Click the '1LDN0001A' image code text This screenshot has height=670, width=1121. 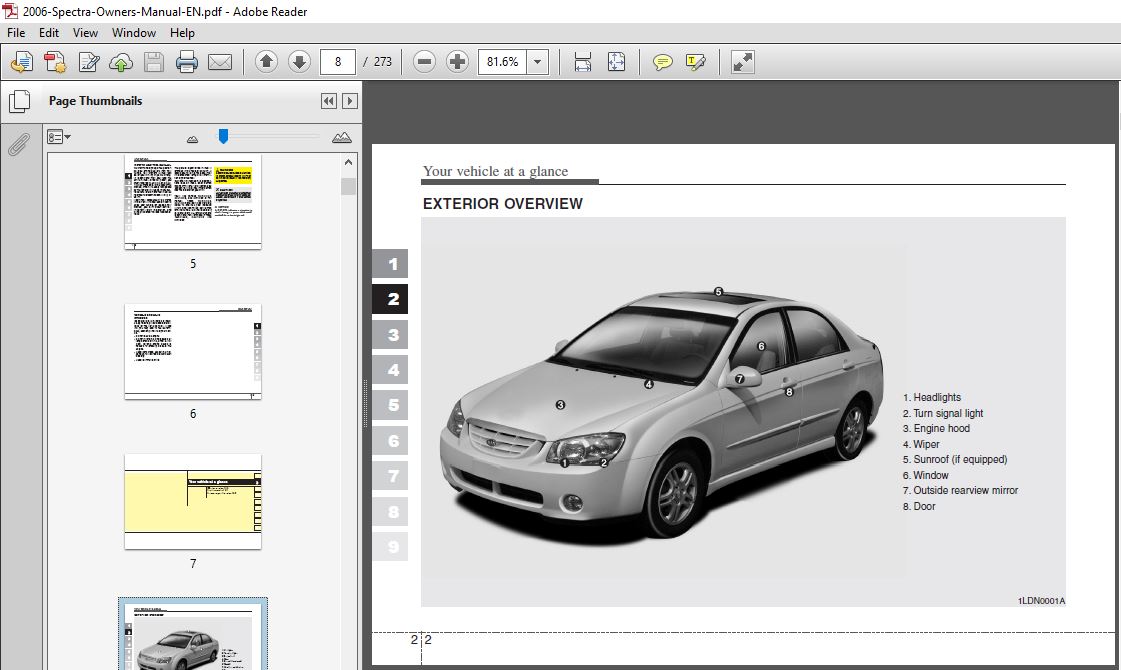point(1042,601)
